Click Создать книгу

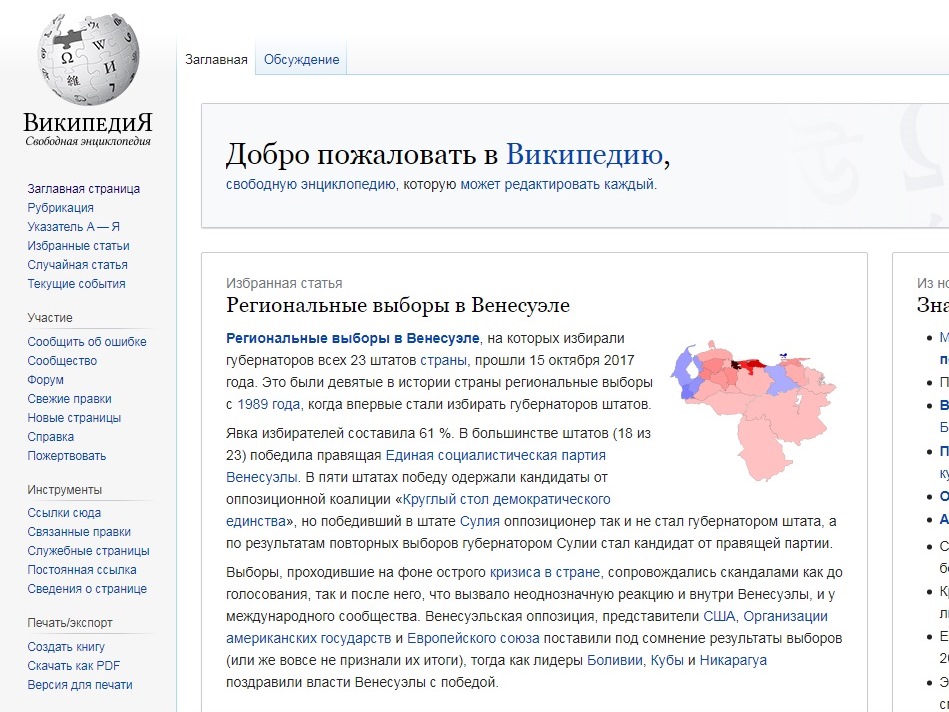66,647
